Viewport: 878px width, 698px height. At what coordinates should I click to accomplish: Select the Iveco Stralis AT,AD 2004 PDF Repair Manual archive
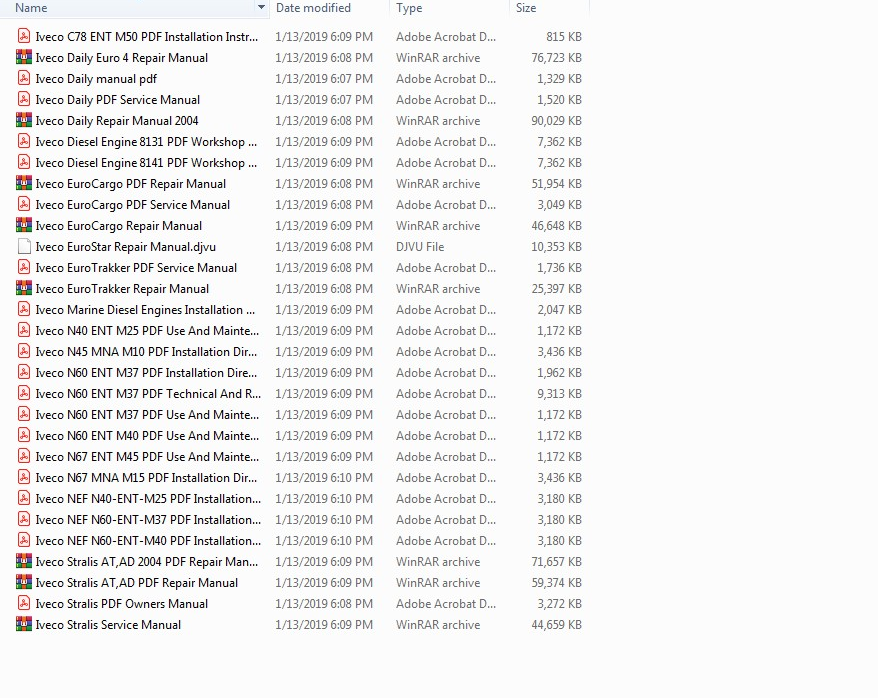click(145, 562)
